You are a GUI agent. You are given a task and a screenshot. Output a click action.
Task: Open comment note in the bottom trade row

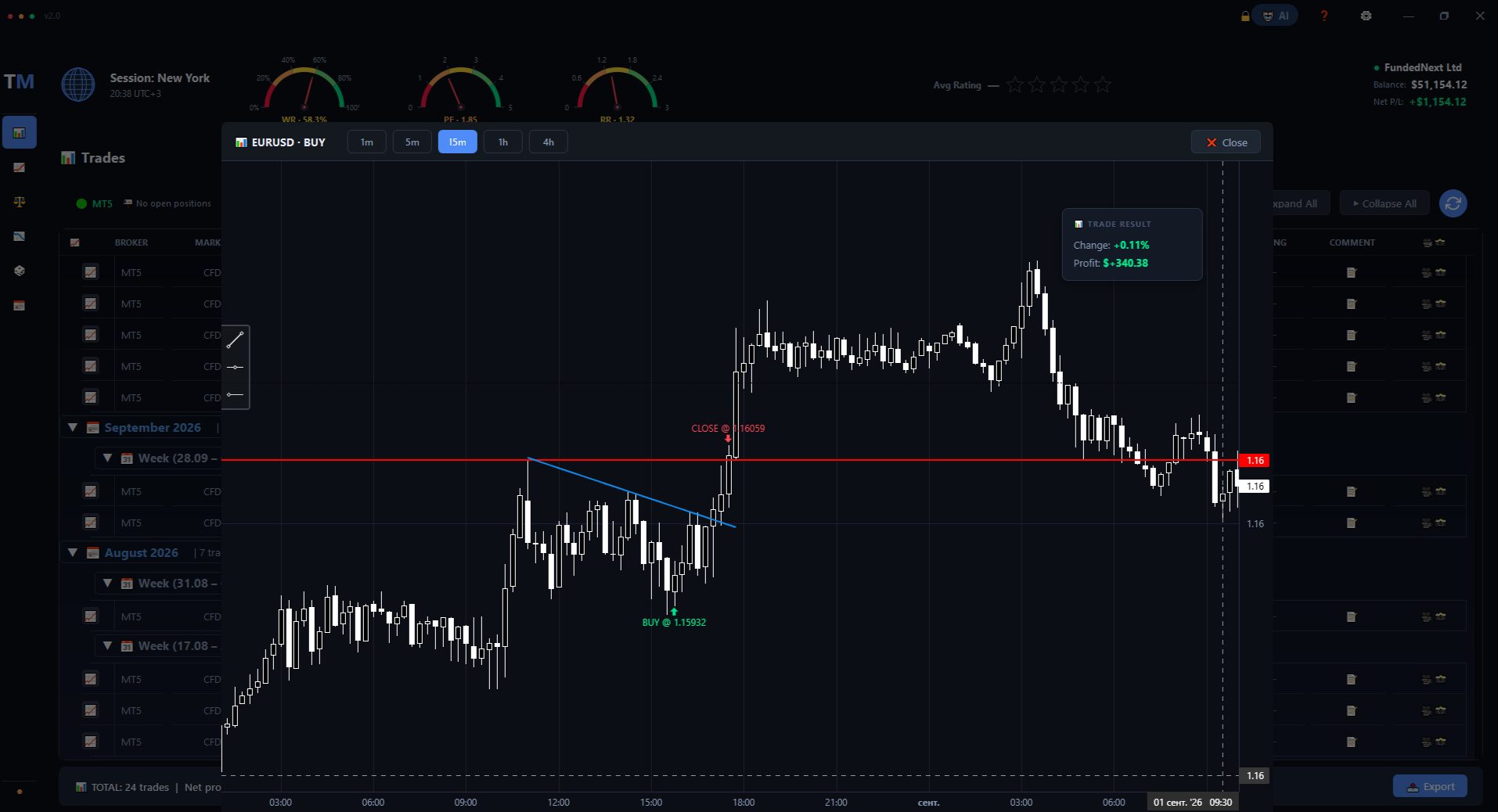(1351, 742)
